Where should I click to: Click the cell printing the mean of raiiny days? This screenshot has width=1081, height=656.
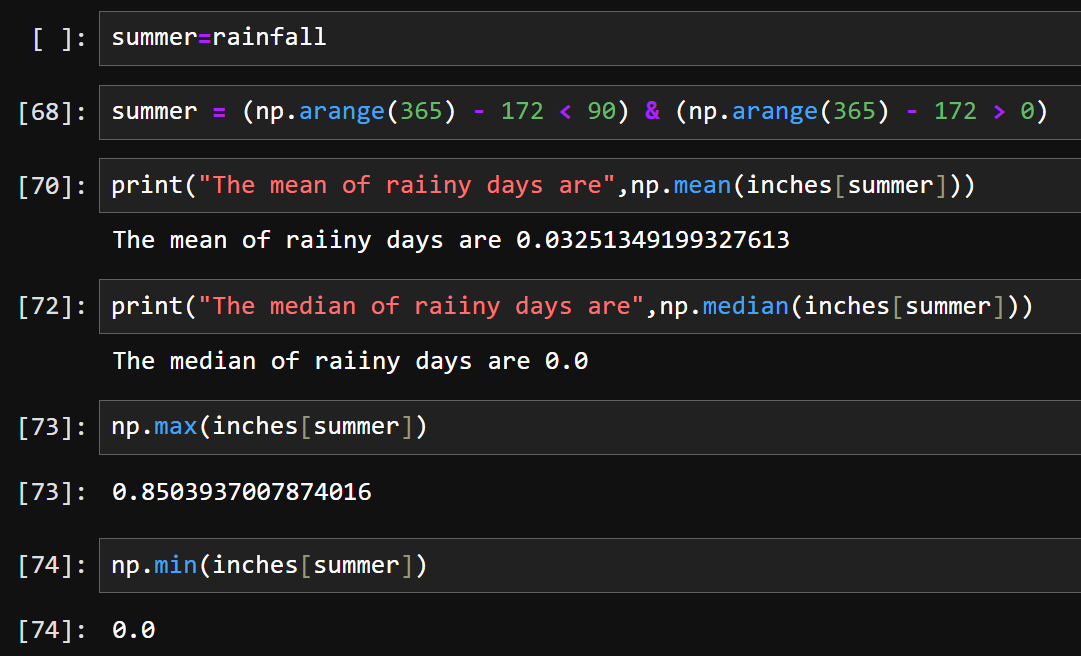coord(590,185)
